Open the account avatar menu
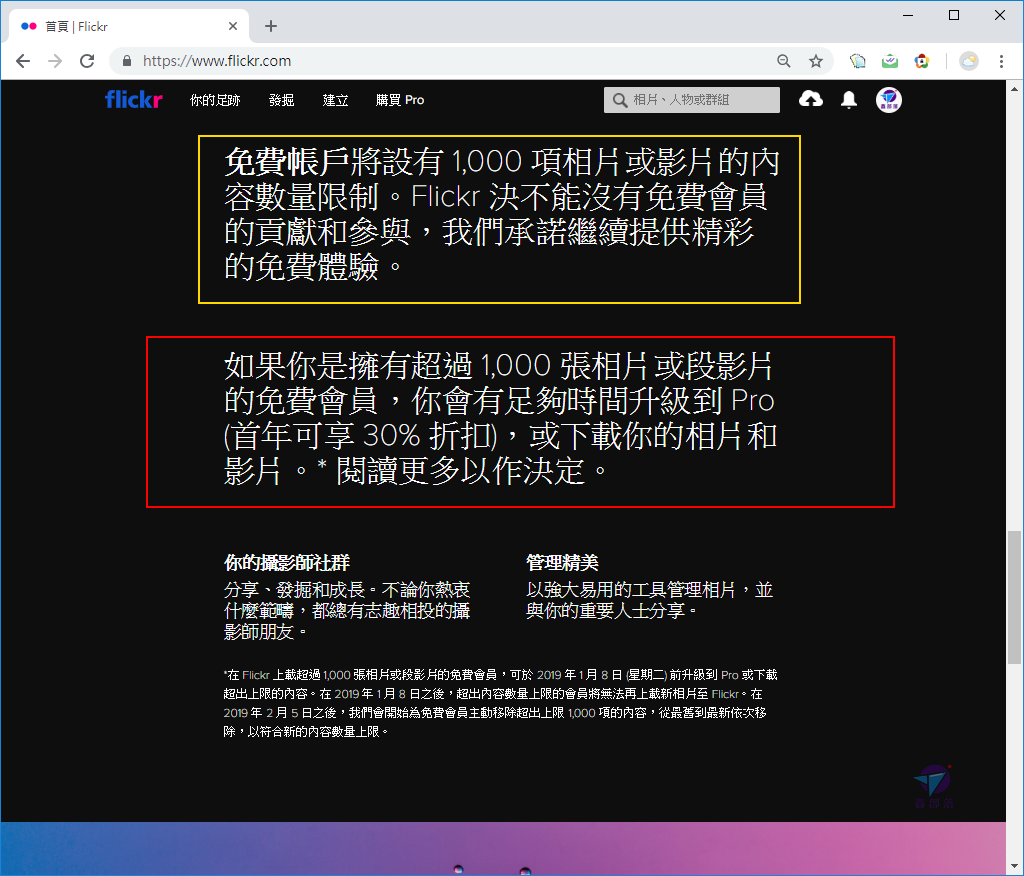The height and width of the screenshot is (876, 1024). tap(889, 100)
